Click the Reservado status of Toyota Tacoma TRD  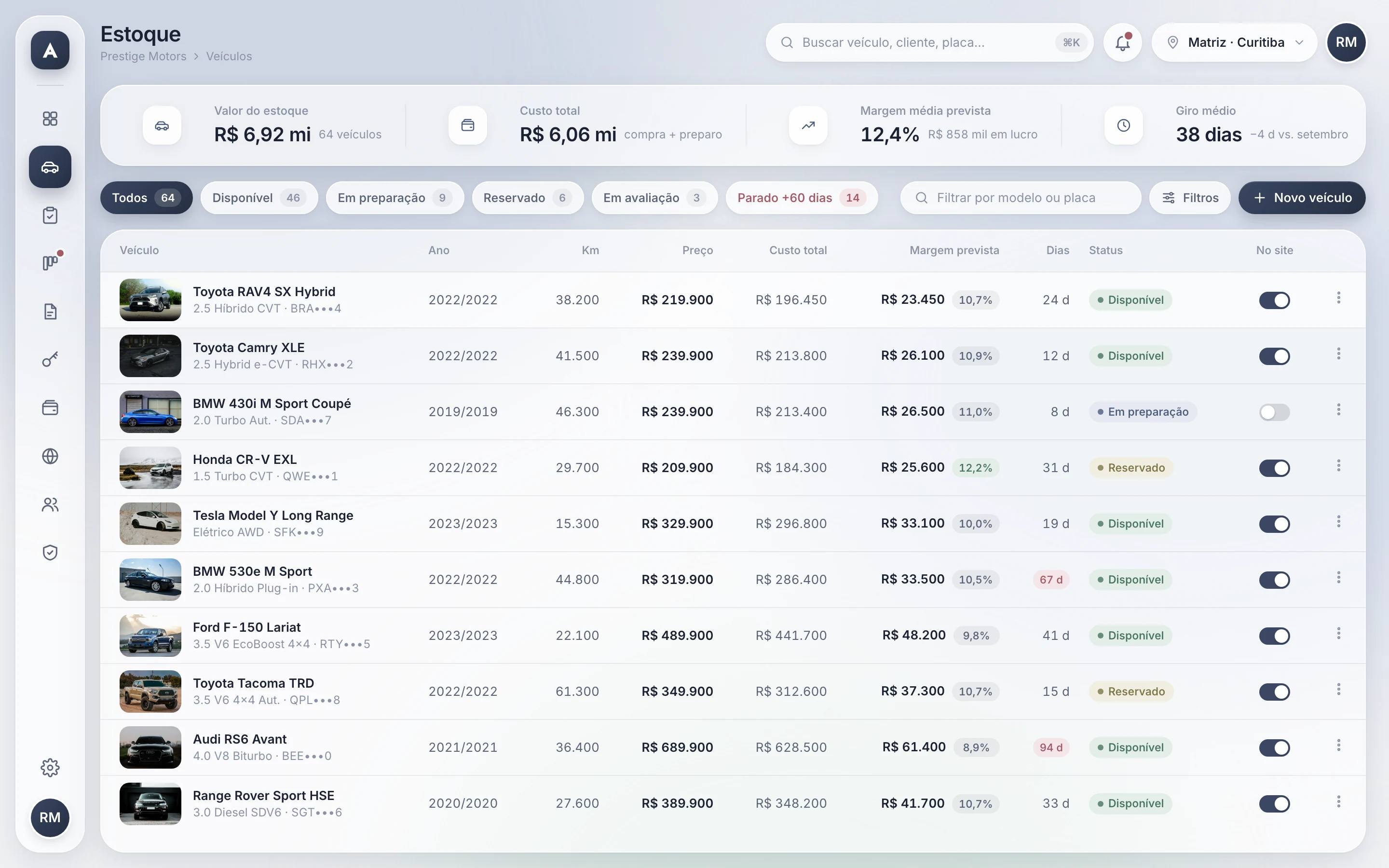click(1130, 692)
